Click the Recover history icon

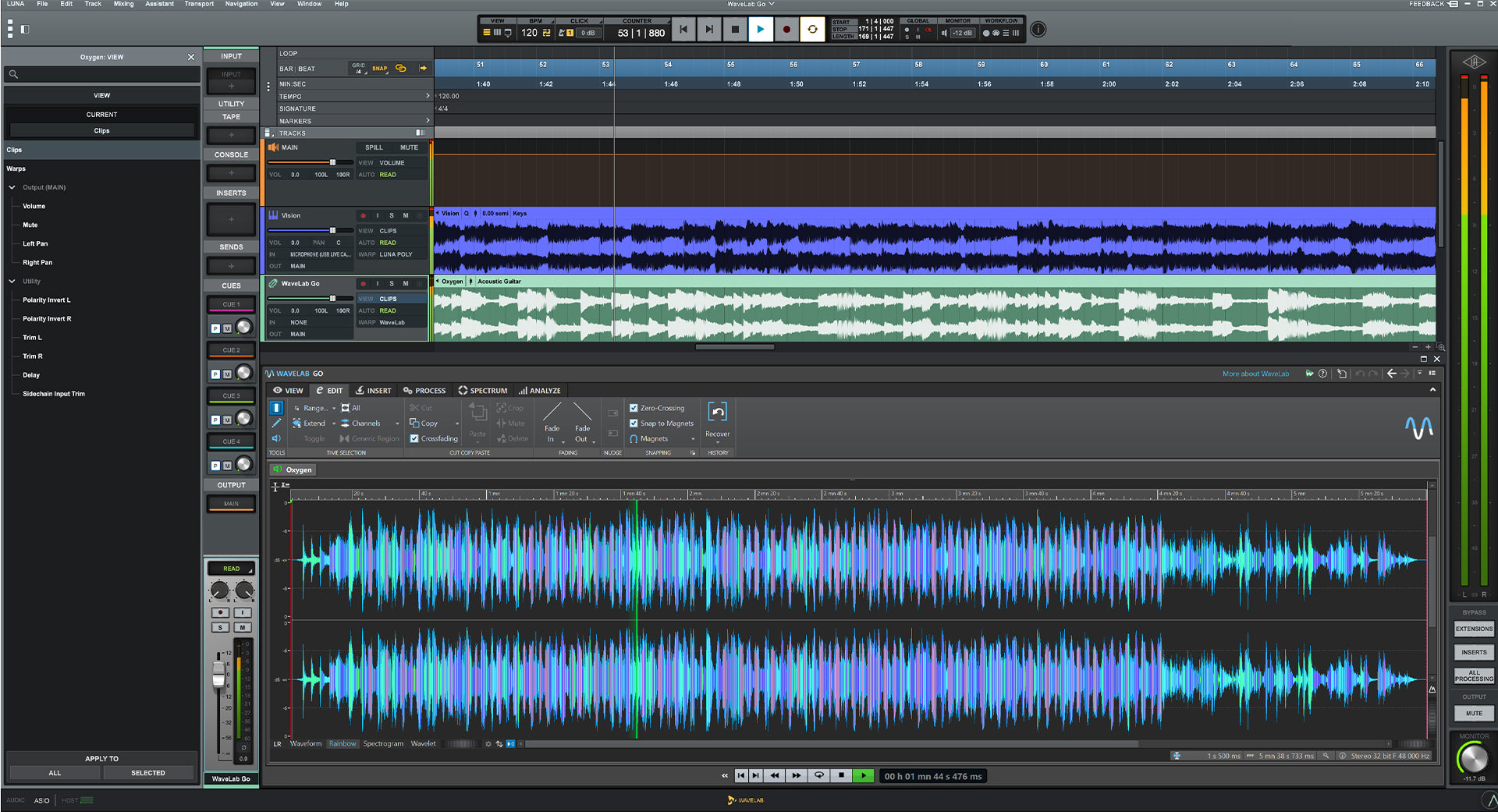coord(717,411)
